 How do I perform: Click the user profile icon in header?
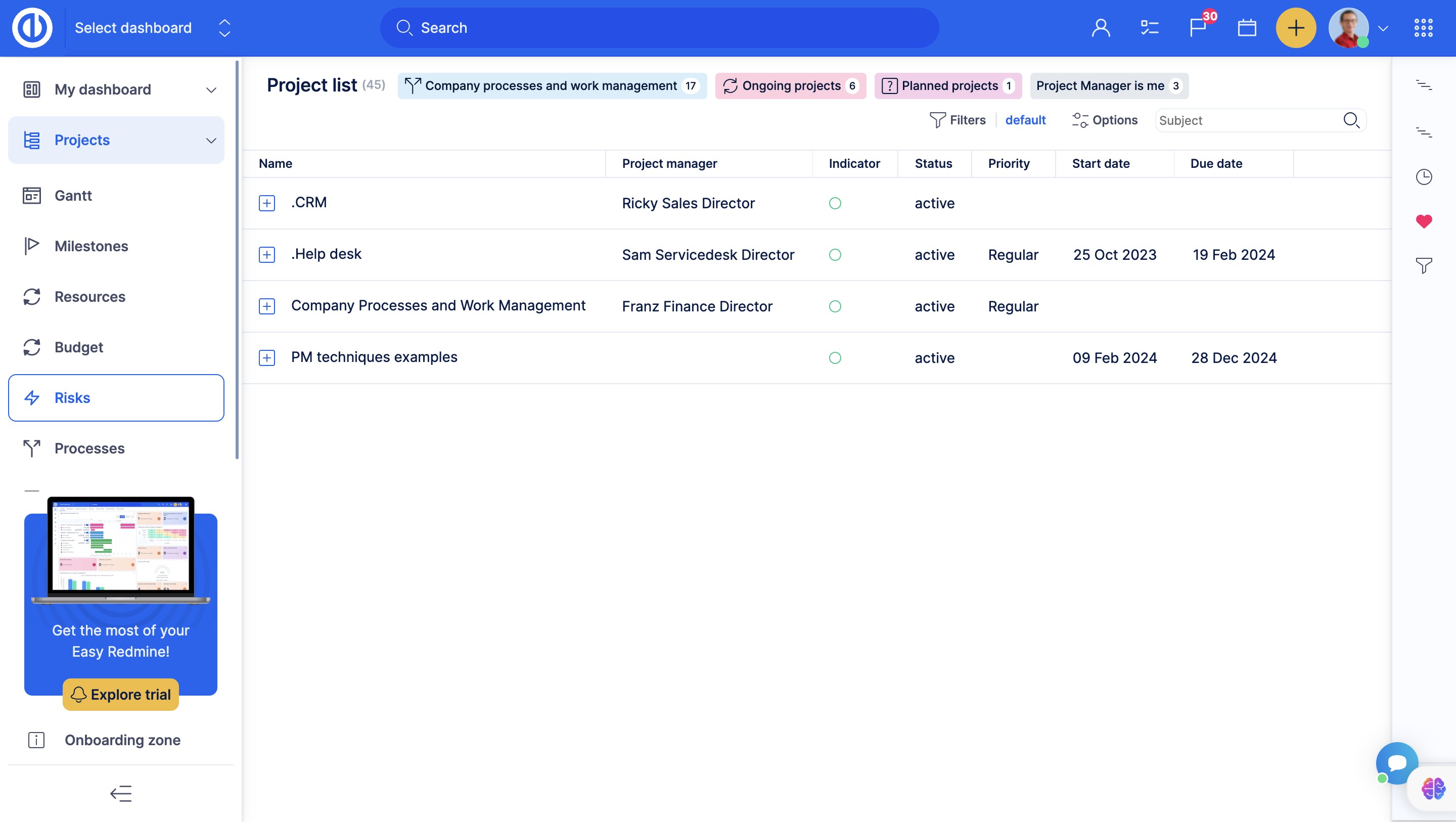point(1101,28)
